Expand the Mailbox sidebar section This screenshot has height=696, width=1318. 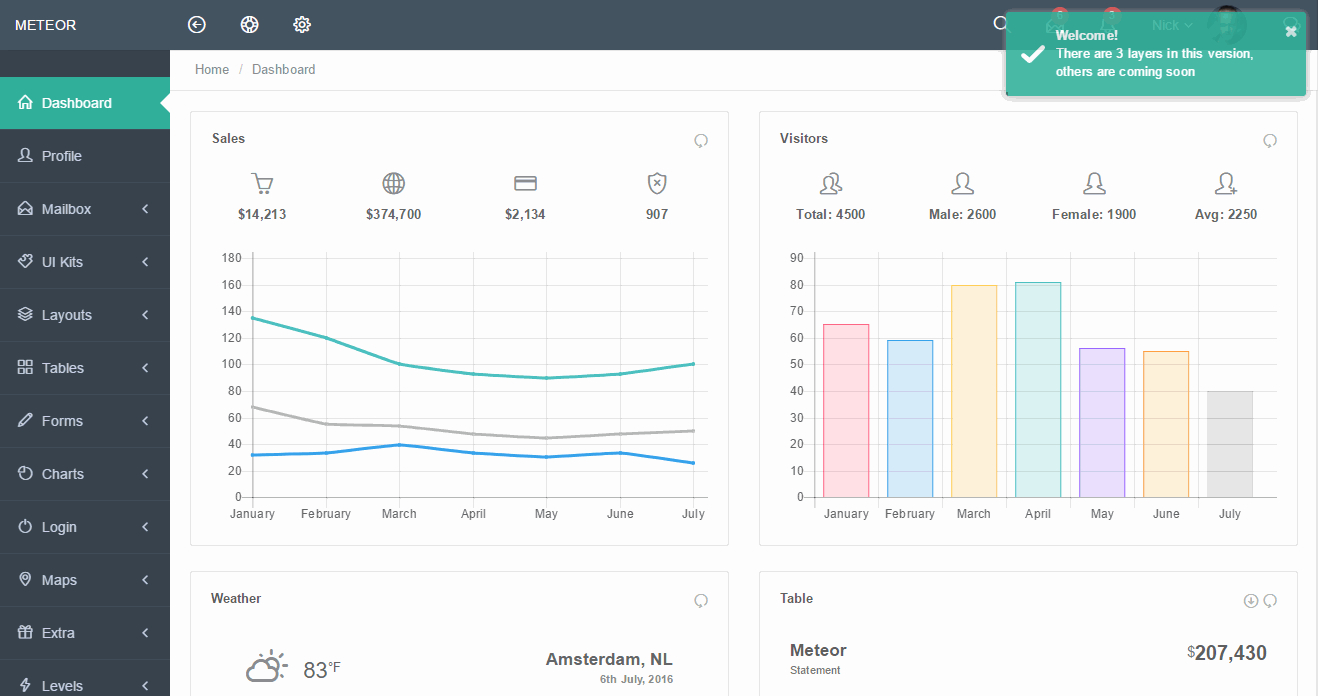coord(85,208)
